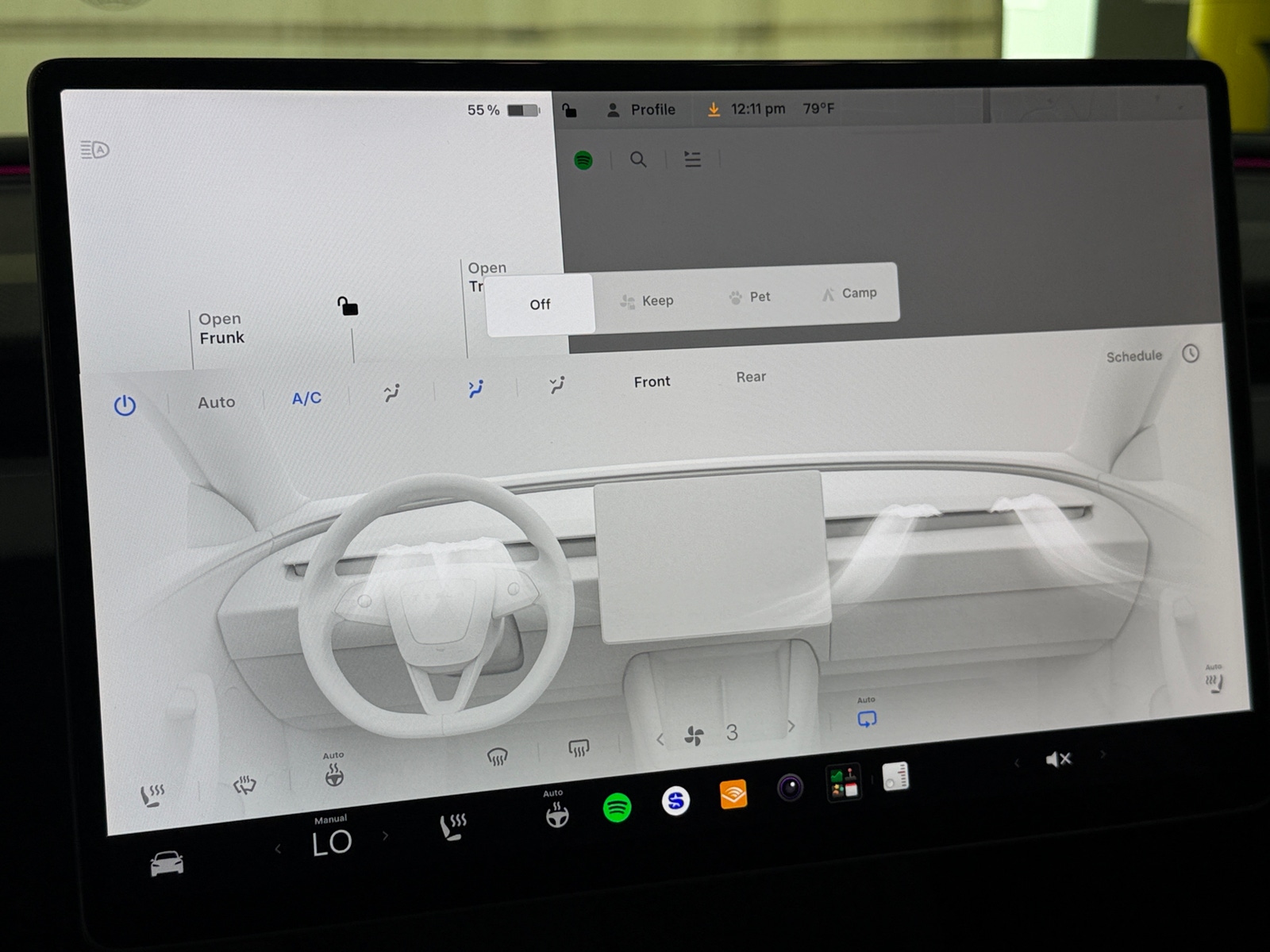
Task: Select face-level airflow vent mode
Action: (x=475, y=388)
